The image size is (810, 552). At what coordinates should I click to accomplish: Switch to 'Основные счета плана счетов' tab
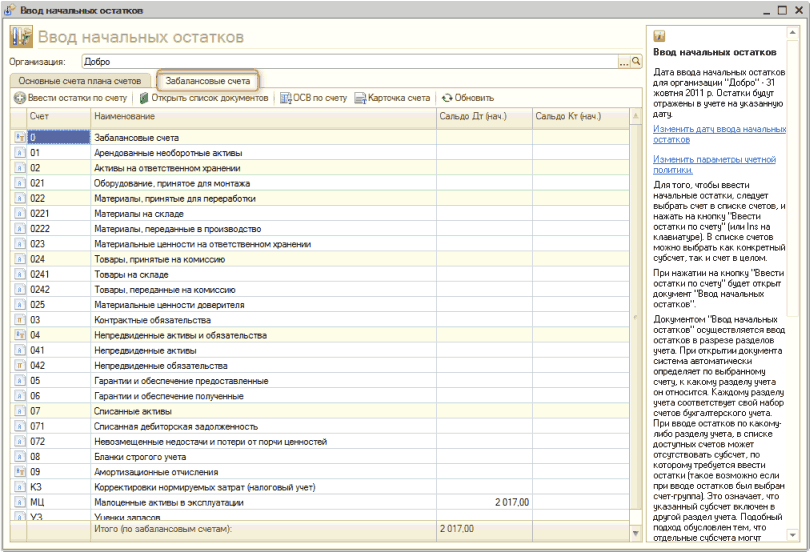coord(80,80)
